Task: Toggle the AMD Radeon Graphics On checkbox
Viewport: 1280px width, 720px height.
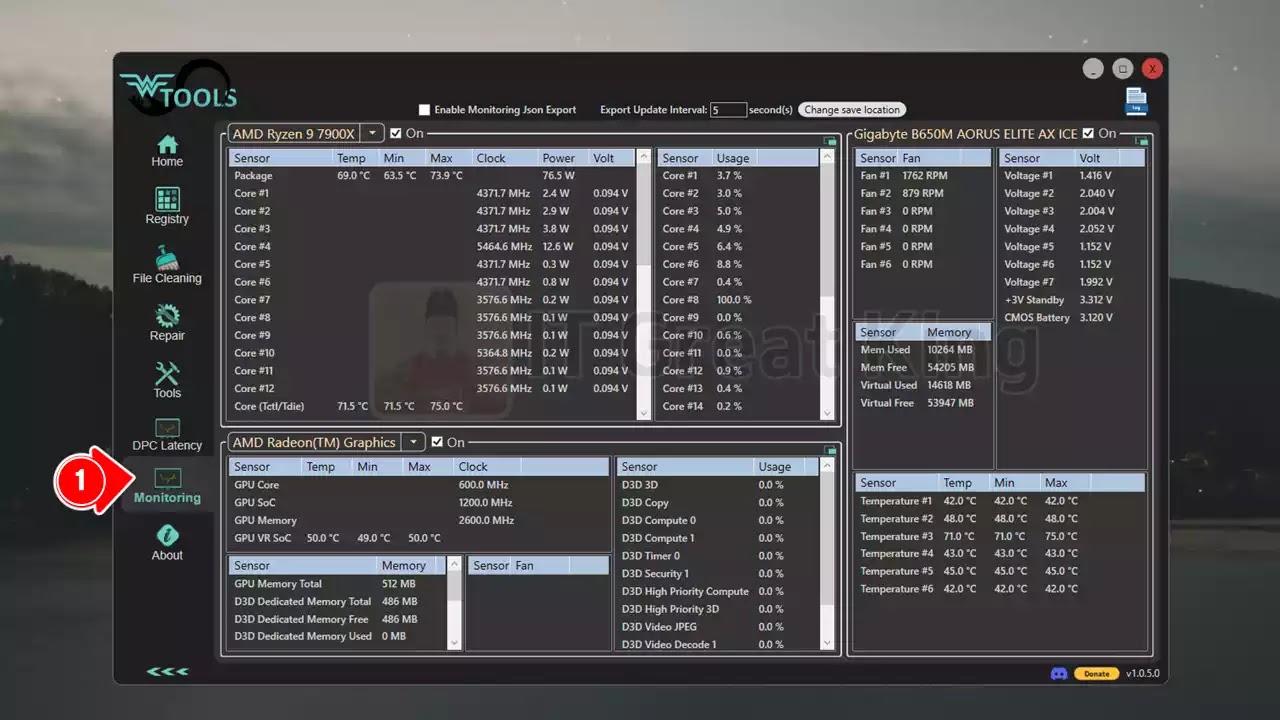Action: (x=438, y=442)
